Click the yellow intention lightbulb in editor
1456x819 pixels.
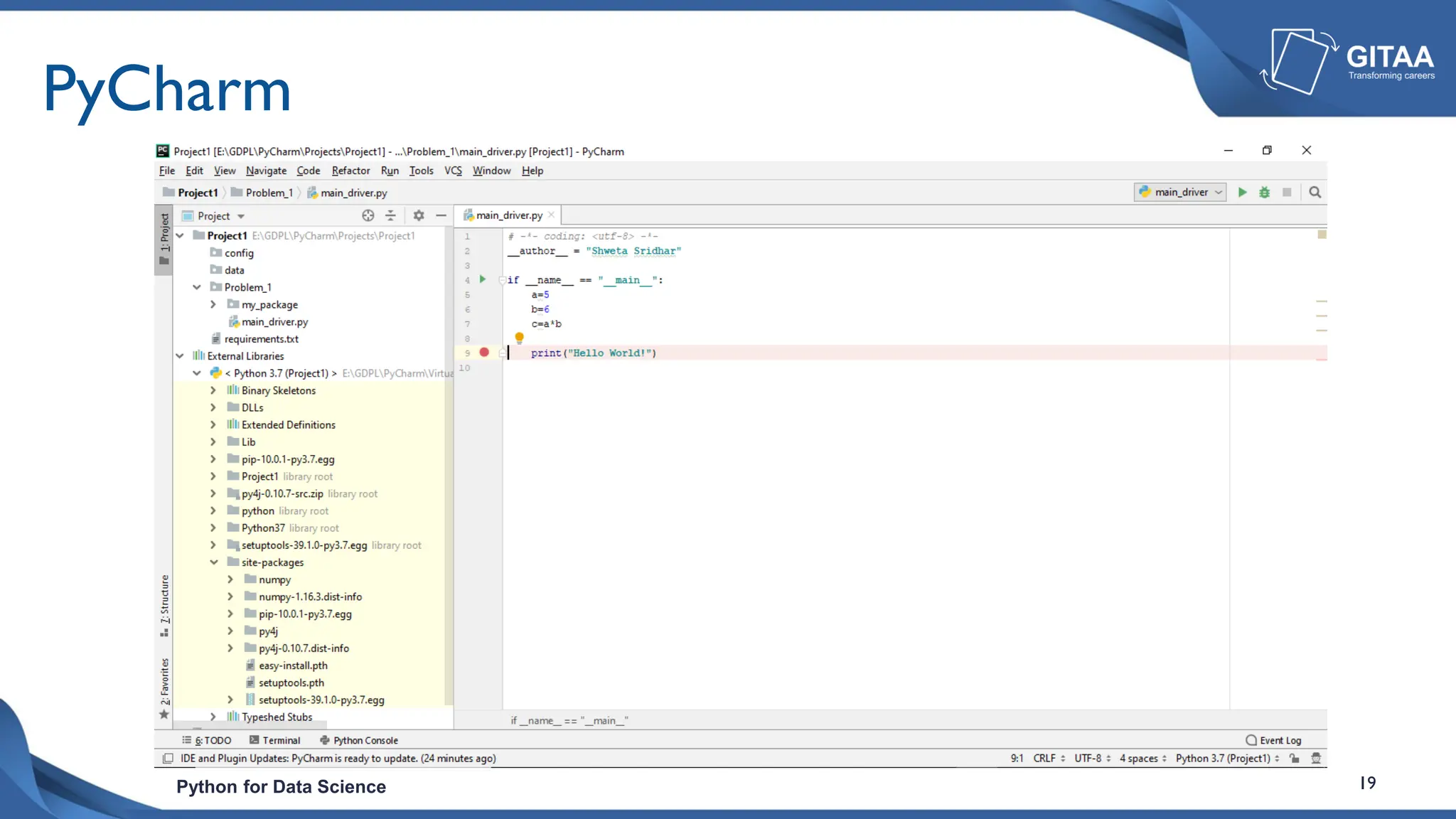(519, 338)
